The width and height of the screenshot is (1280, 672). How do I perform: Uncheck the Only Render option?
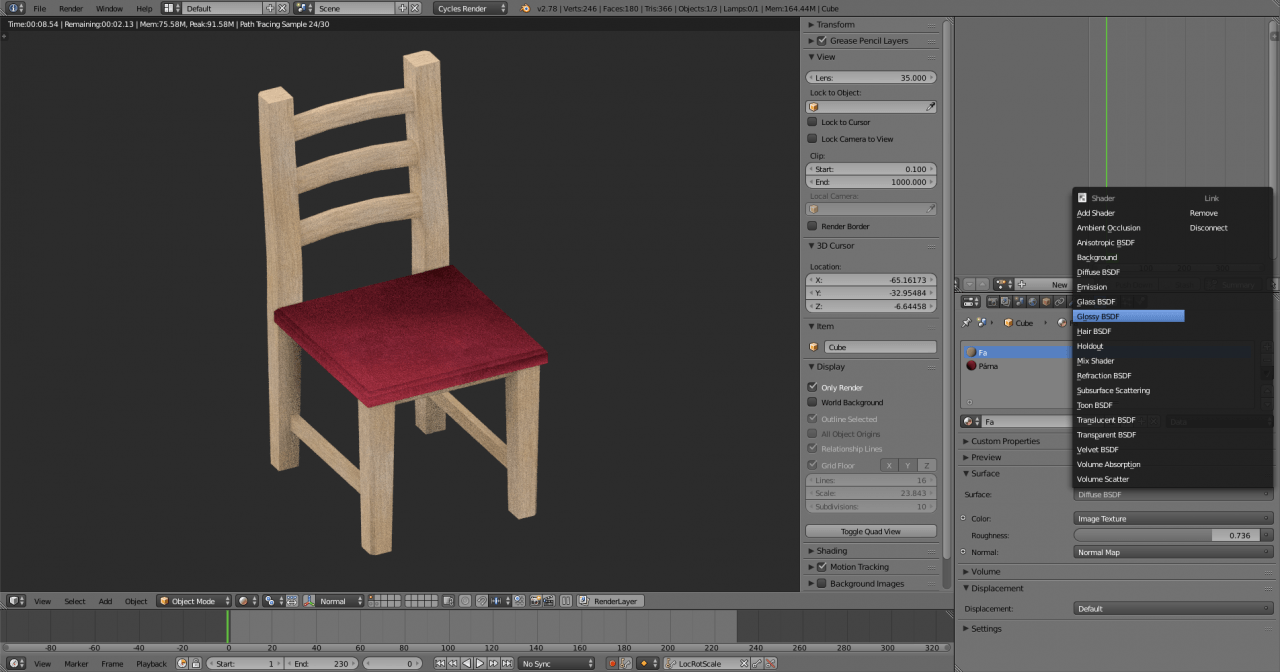pyautogui.click(x=813, y=387)
